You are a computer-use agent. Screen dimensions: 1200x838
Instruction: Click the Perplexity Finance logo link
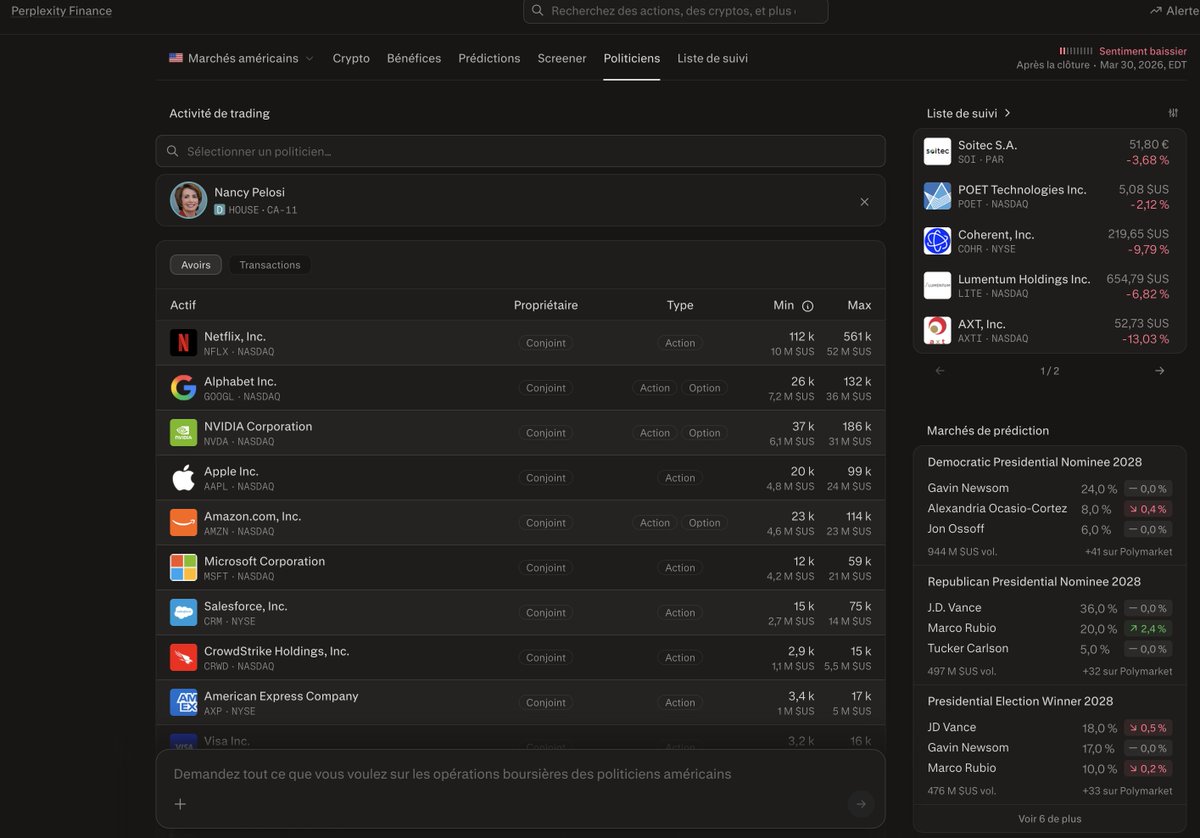click(x=61, y=11)
